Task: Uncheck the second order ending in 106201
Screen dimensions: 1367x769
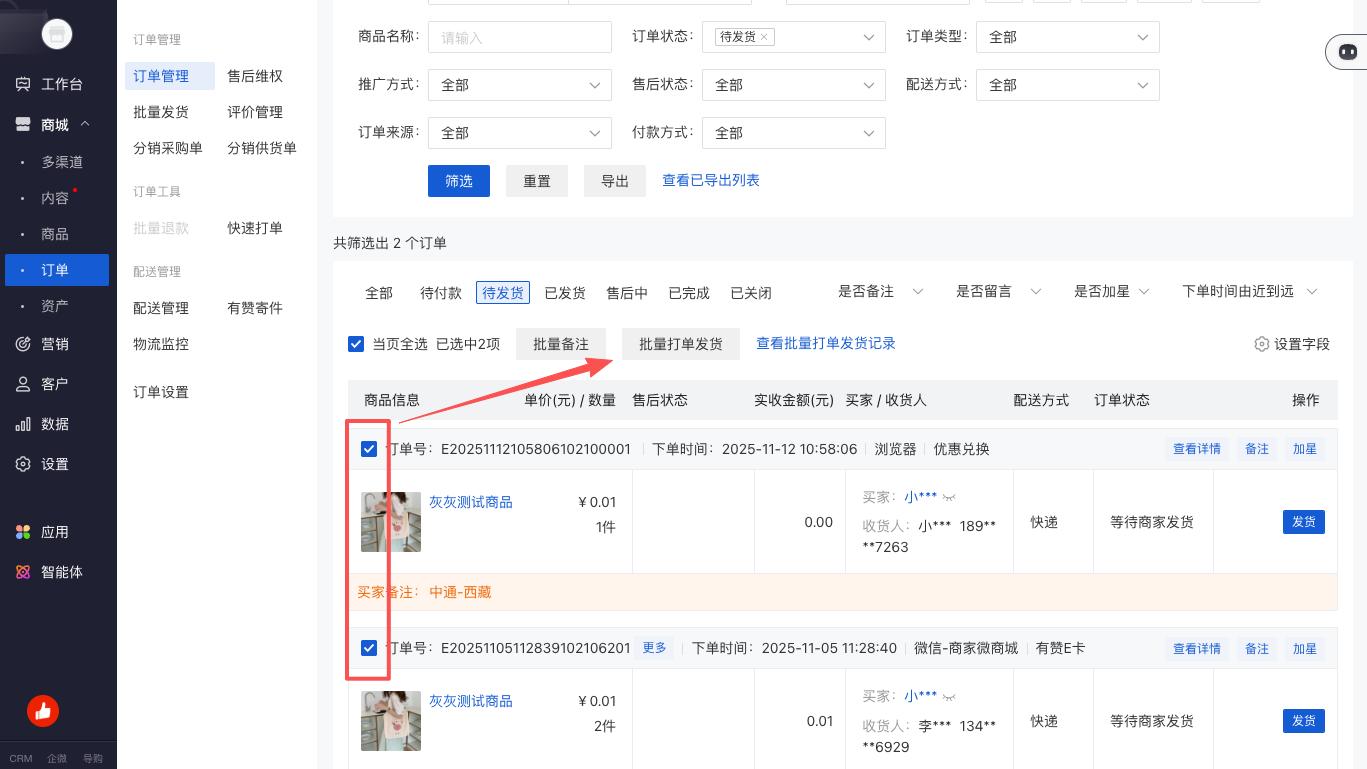Action: tap(369, 648)
